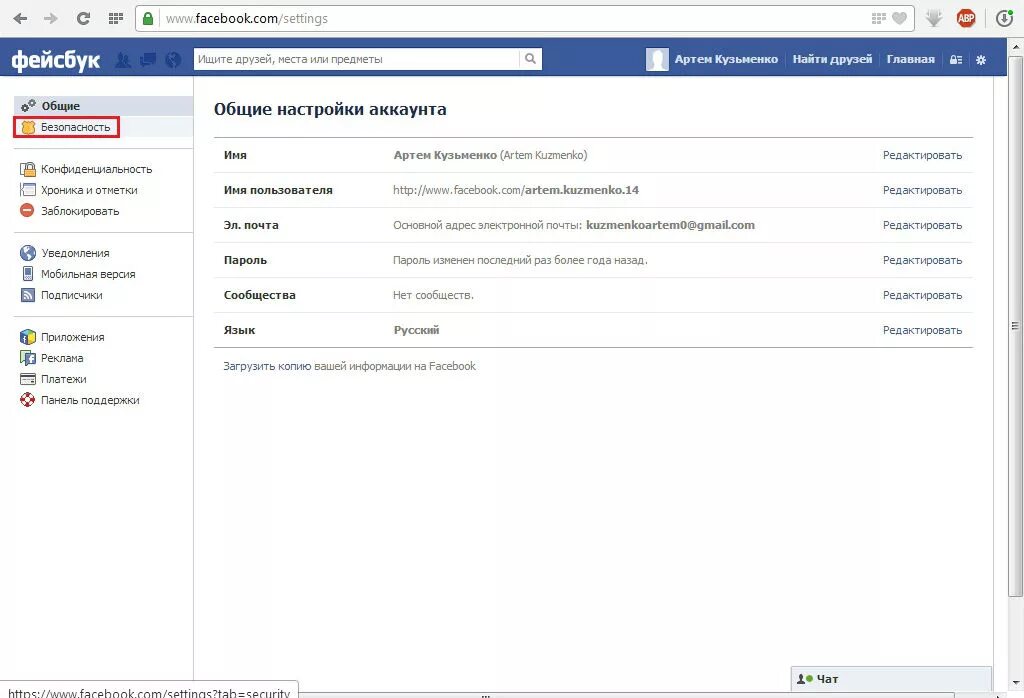Click the vertical scrollbar thumb
The height and width of the screenshot is (698, 1024).
point(1015,325)
